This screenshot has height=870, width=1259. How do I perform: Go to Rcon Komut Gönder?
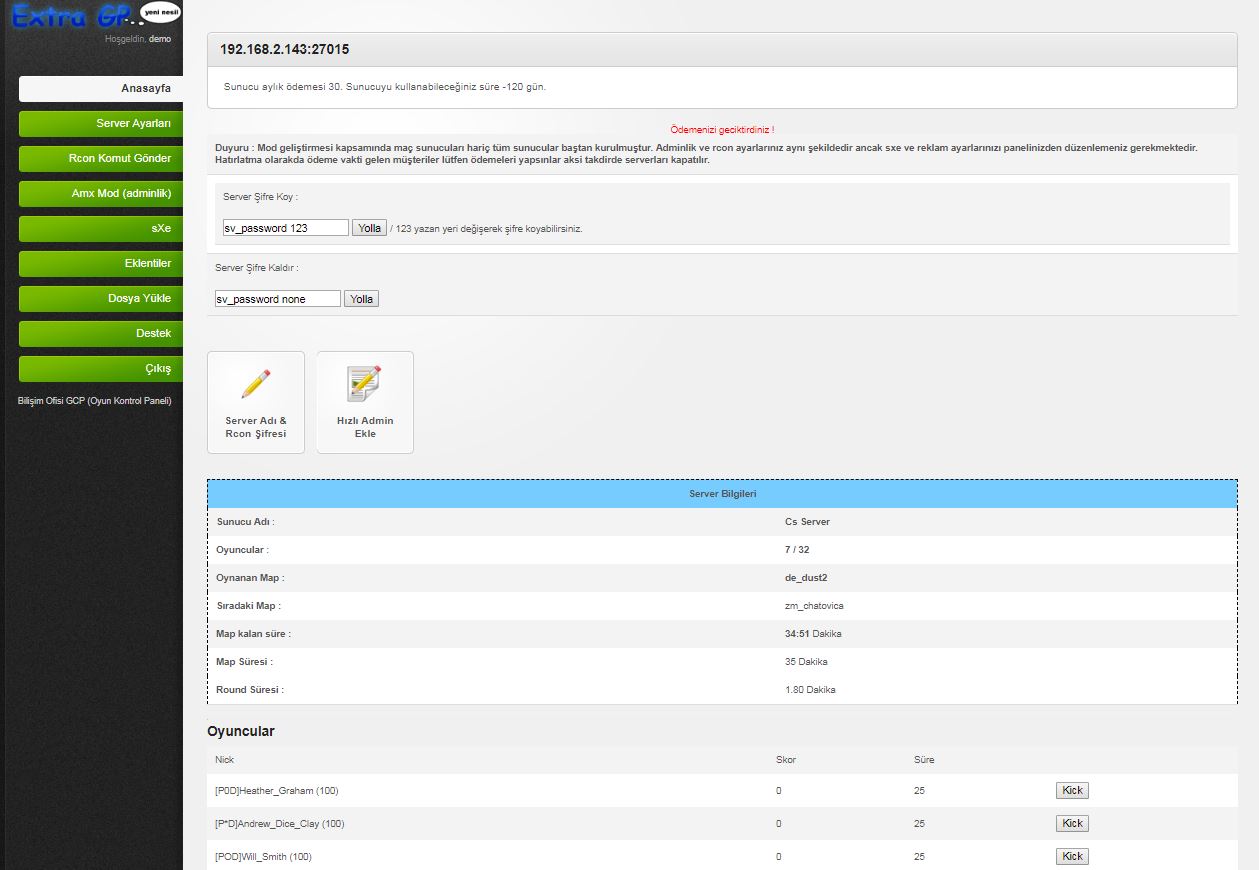(x=101, y=158)
